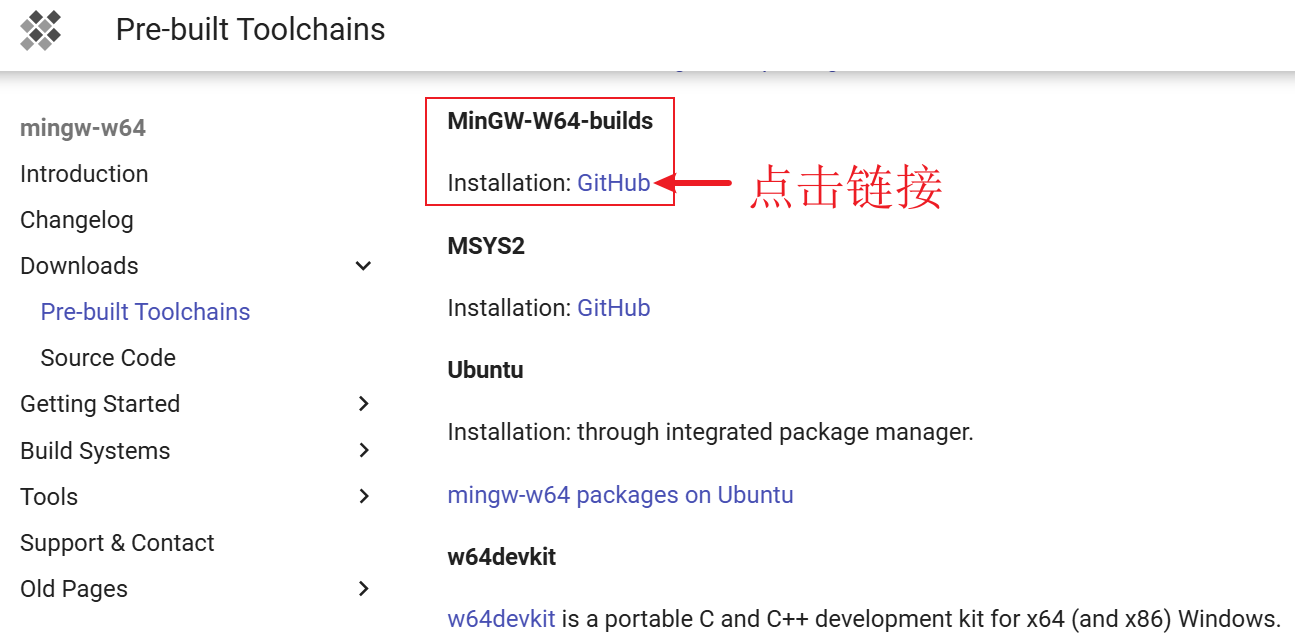Screen dimensions: 1295x635
Task: Expand the Getting Started chevron
Action: click(364, 404)
